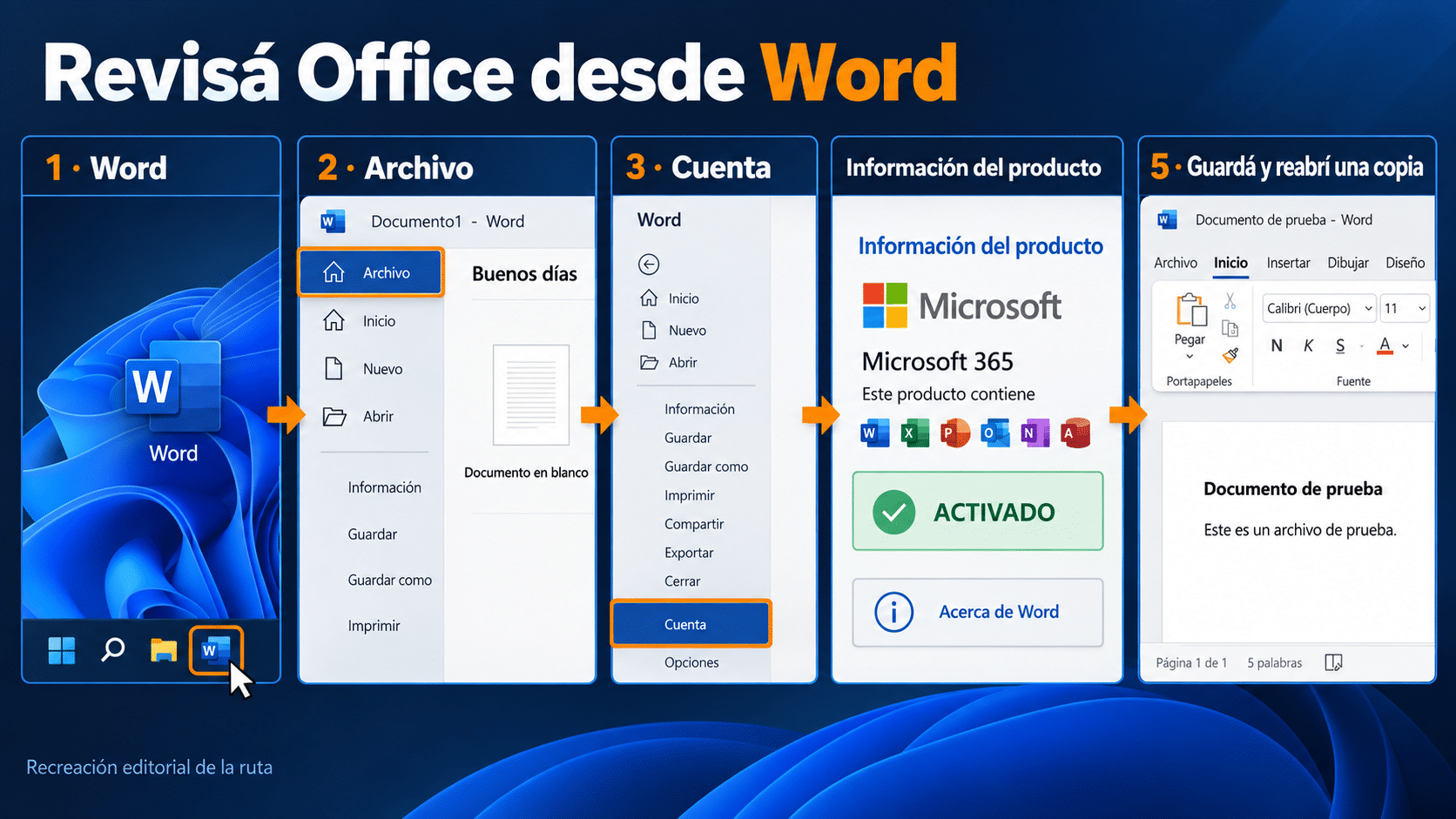Click the Pegar clipboard icon
1456x819 pixels.
click(x=1190, y=311)
